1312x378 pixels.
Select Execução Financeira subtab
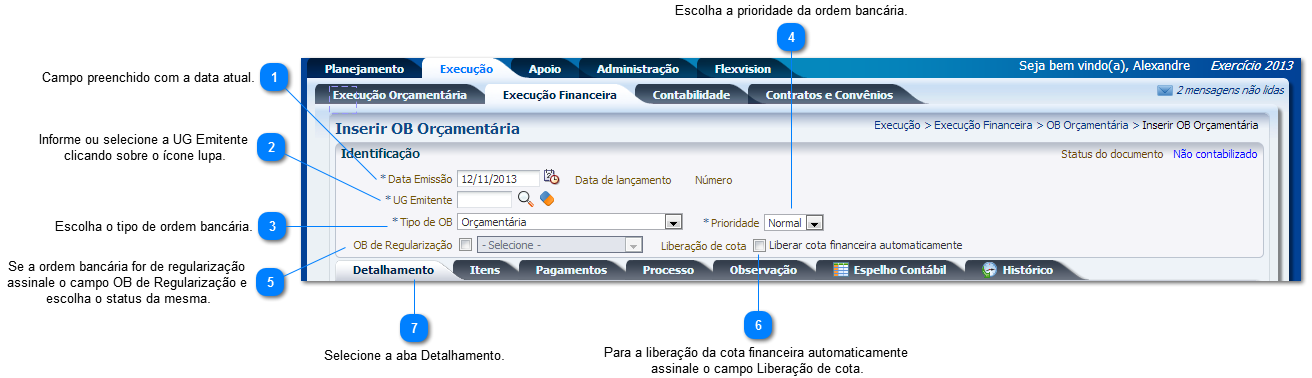pos(559,95)
